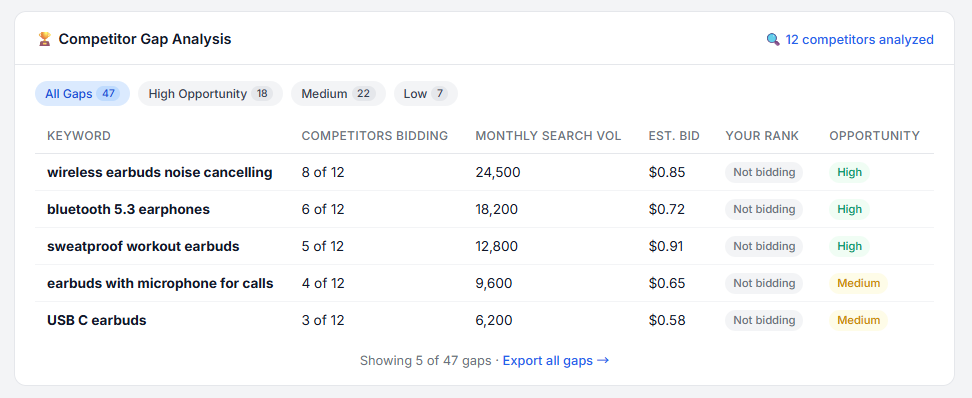Click the 4 of 12 competitors cell
This screenshot has height=398, width=972.
[x=322, y=283]
